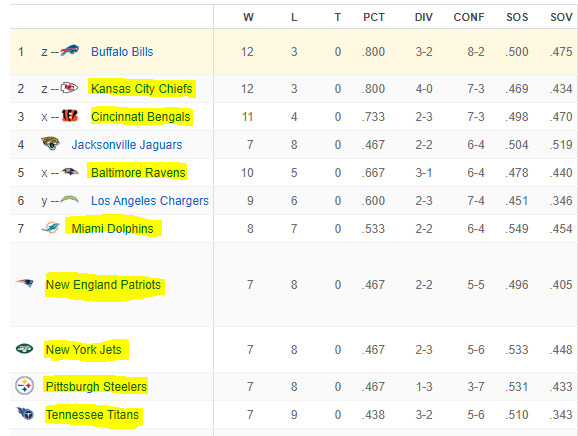Click the Jacksonville Jaguars logo icon
This screenshot has height=436, width=578.
(50, 143)
